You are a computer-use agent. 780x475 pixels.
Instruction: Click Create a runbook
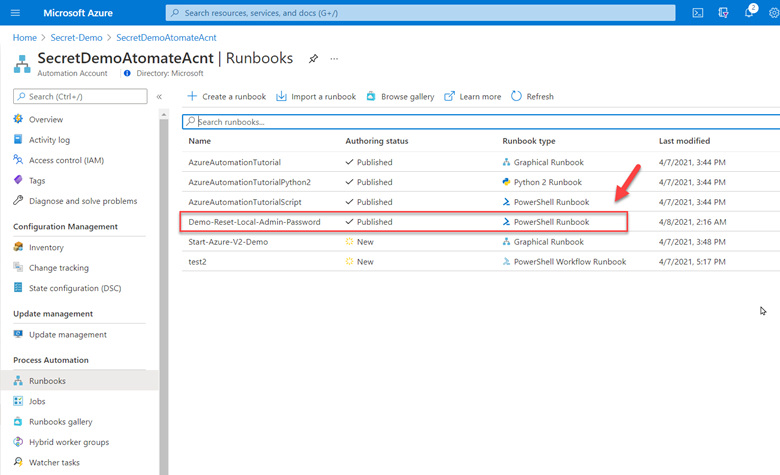point(227,97)
